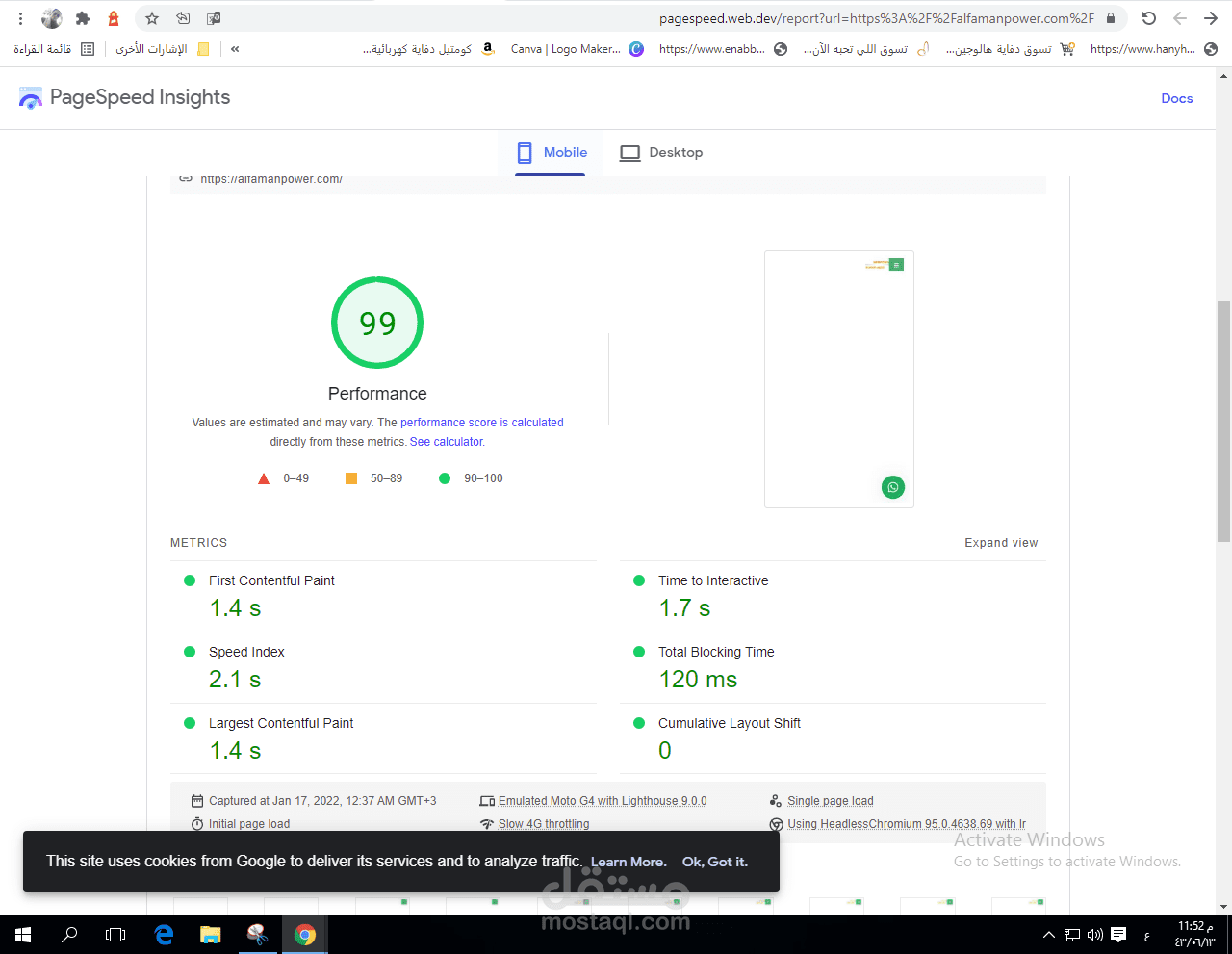The image size is (1232, 954).
Task: Open the https://www.hanyh... bookmark
Action: pos(1154,49)
